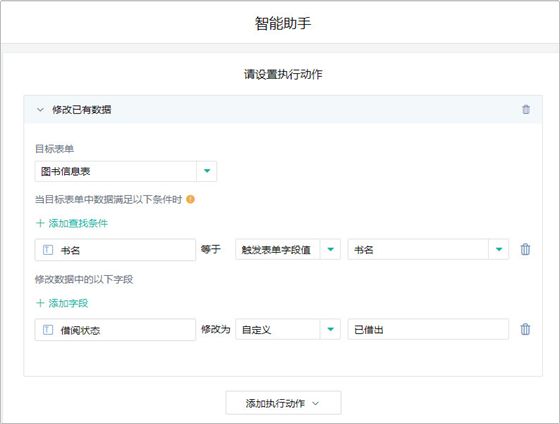Image resolution: width=560 pixels, height=424 pixels.
Task: Open the 图书信息表 target form dropdown
Action: point(206,171)
